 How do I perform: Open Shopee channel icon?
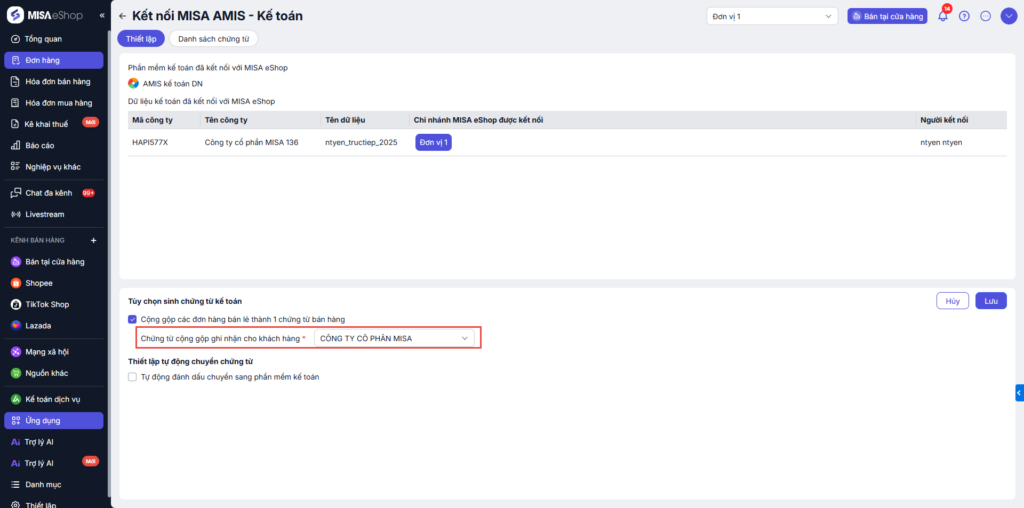pyautogui.click(x=16, y=283)
